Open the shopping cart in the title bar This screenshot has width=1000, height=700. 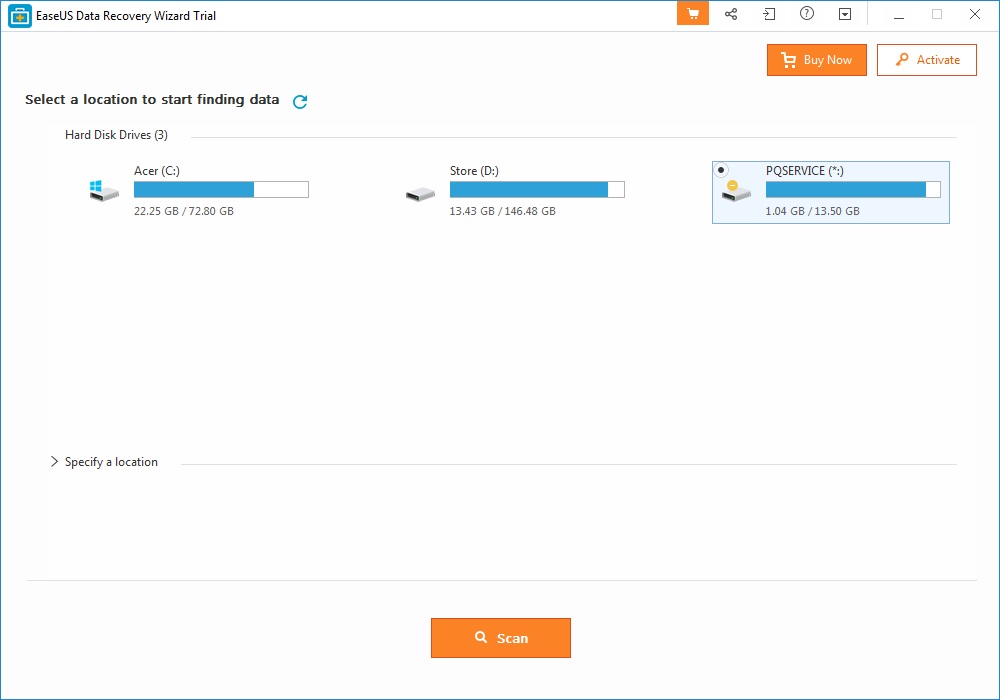692,14
